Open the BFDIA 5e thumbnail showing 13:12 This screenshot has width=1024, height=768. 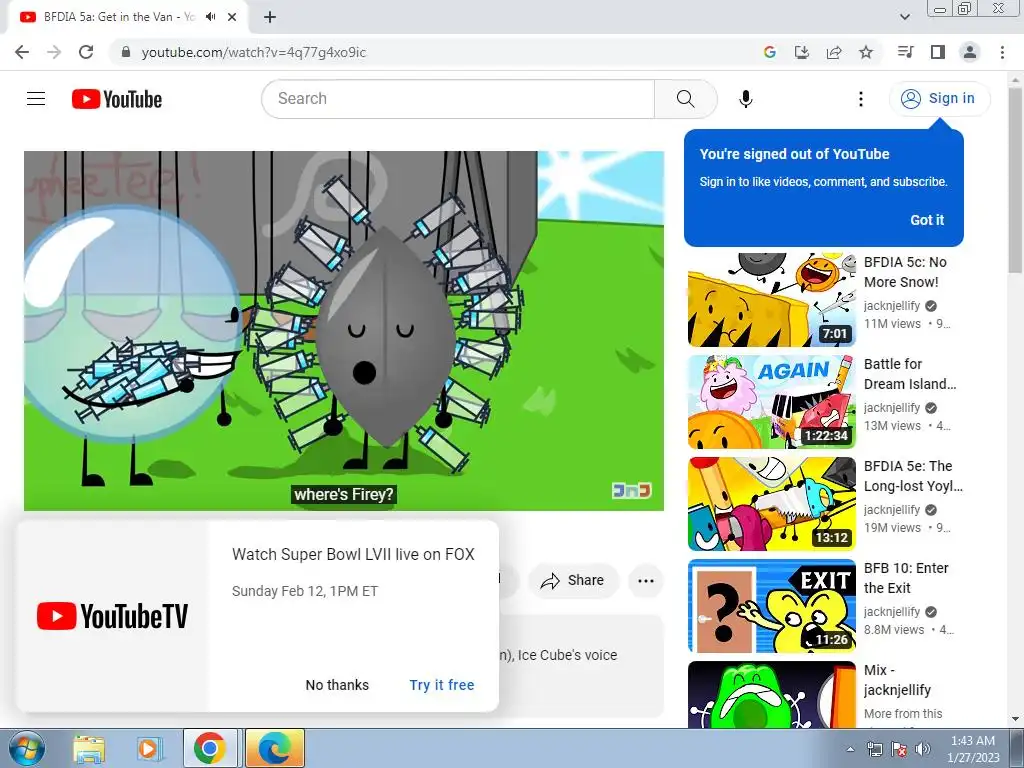click(x=771, y=504)
